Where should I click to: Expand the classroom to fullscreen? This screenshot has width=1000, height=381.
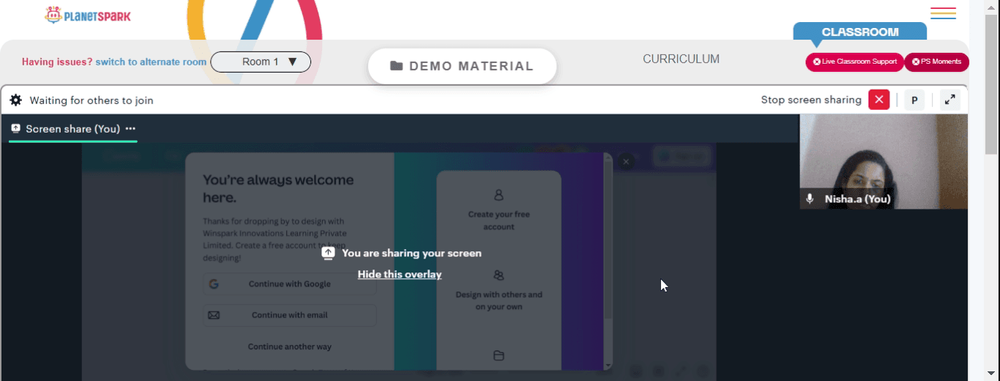[950, 100]
